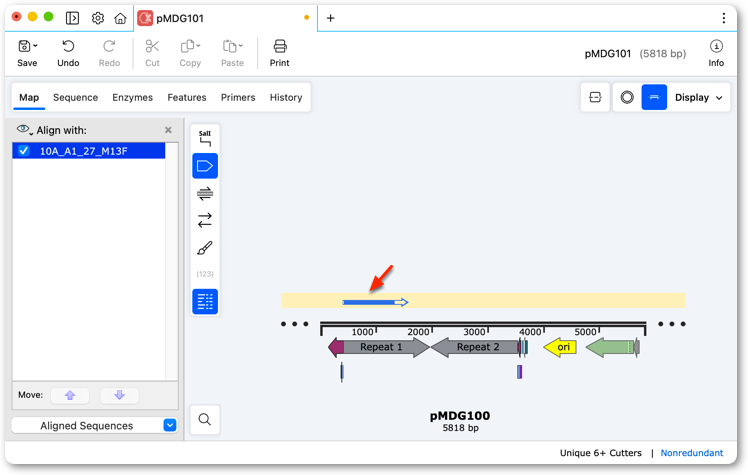Add a new tab with plus
Viewport: 748px width, 475px height.
(x=330, y=18)
